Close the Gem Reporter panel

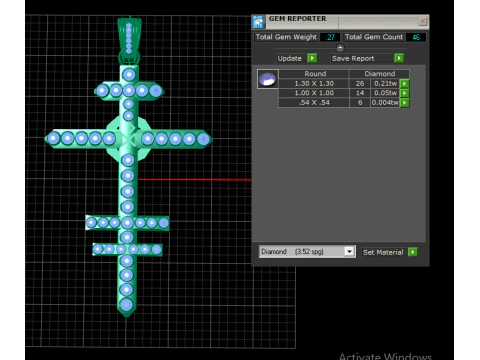pyautogui.click(x=422, y=21)
